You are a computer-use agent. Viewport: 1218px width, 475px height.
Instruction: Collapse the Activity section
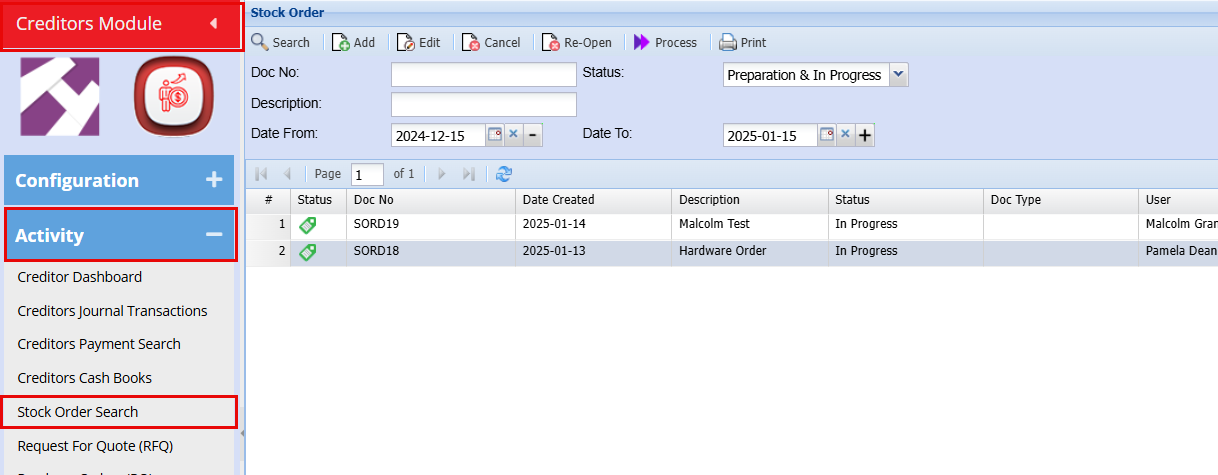(x=213, y=235)
